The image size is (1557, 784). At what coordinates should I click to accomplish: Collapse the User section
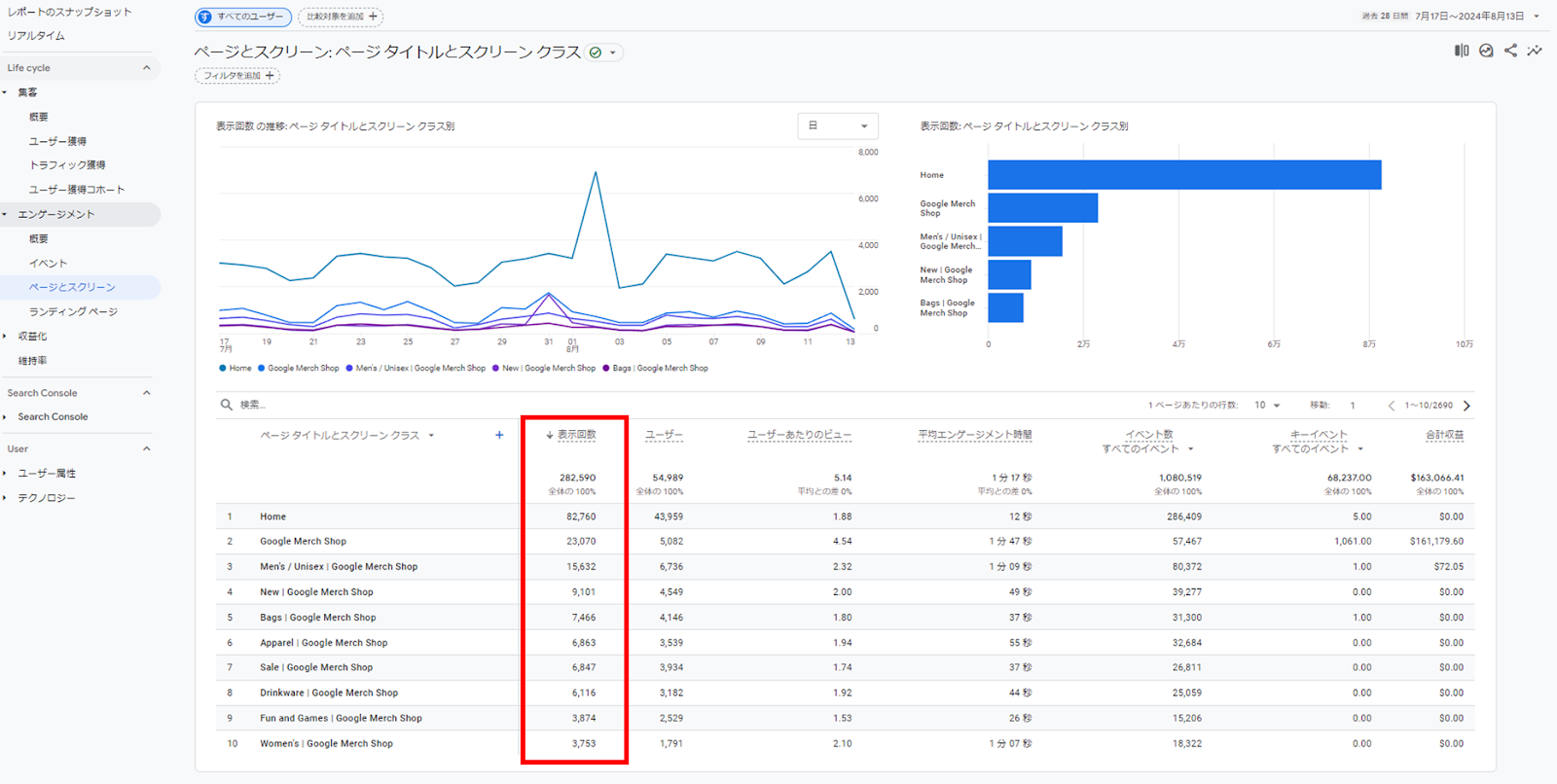coord(147,449)
